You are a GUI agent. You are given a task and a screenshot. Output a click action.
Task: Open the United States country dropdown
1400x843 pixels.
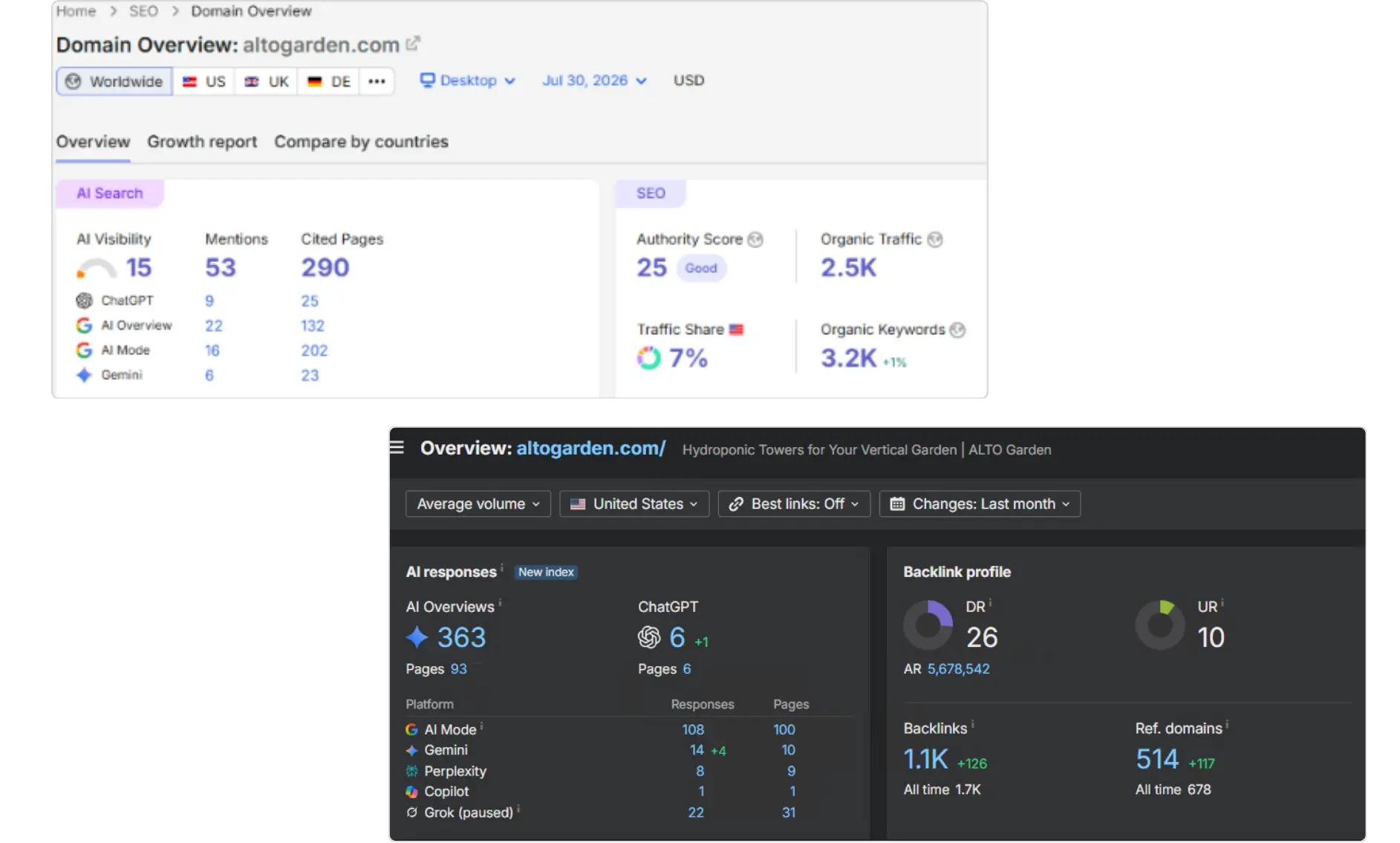point(634,504)
